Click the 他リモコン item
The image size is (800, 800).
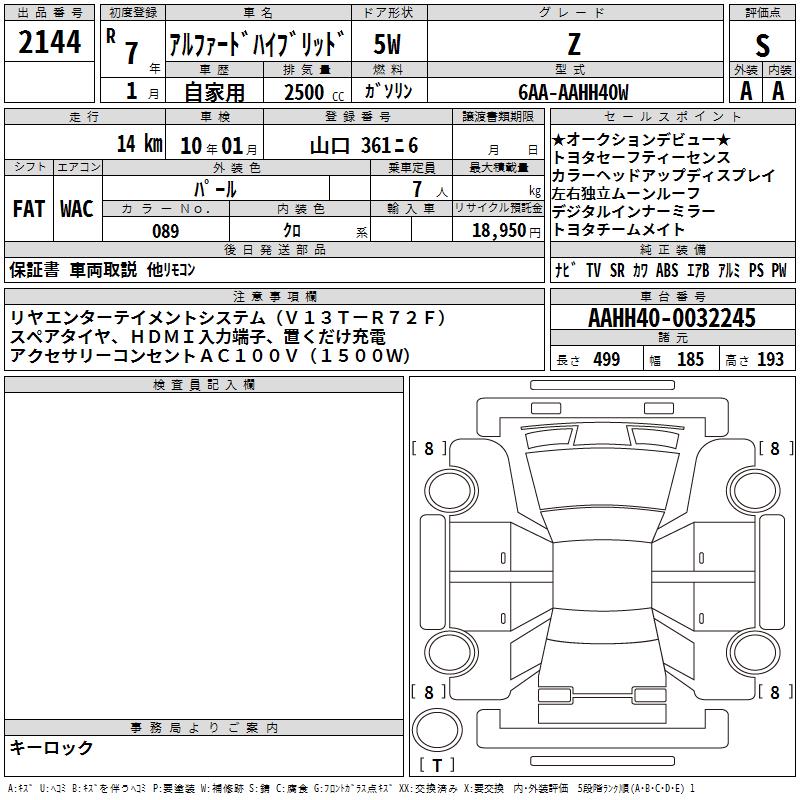tap(171, 269)
